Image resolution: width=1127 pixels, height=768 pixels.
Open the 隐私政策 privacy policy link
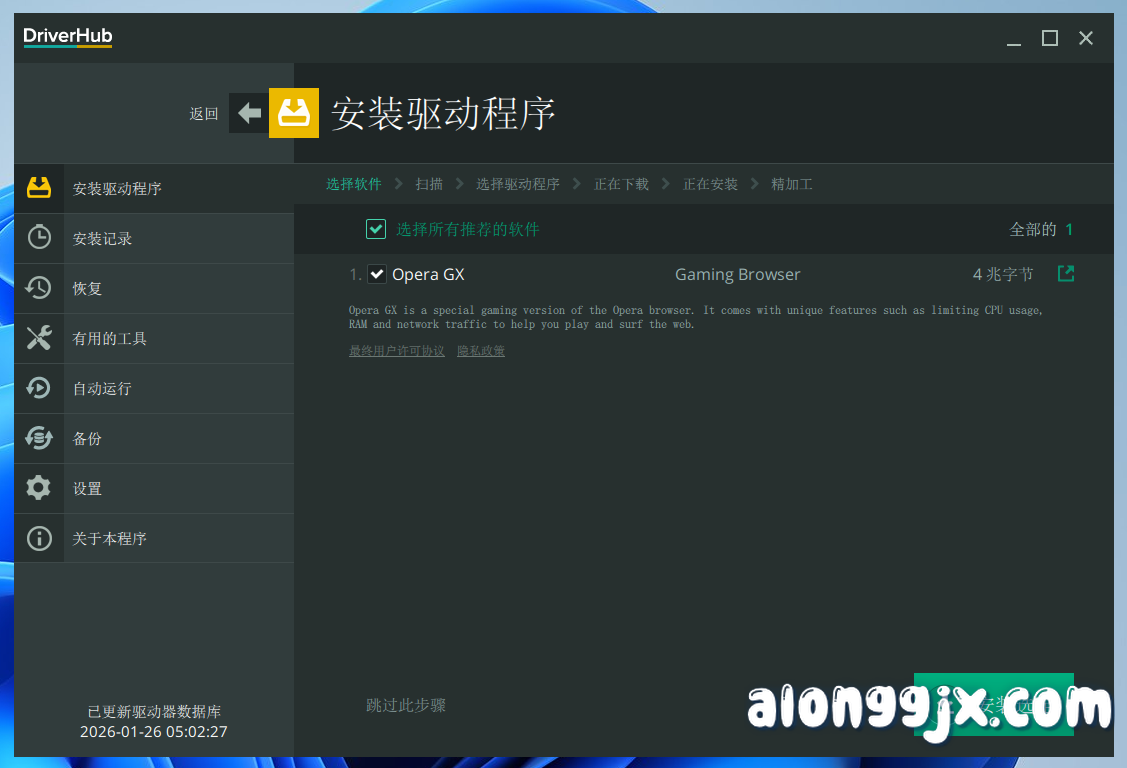481,350
